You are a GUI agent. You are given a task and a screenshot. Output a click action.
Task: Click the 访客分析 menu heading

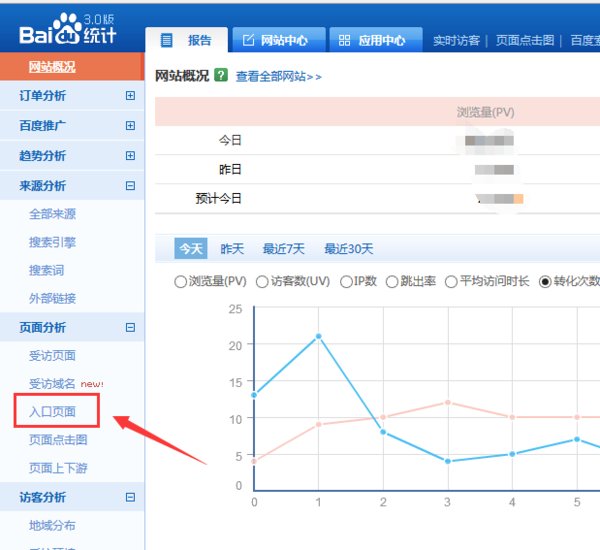[42, 497]
